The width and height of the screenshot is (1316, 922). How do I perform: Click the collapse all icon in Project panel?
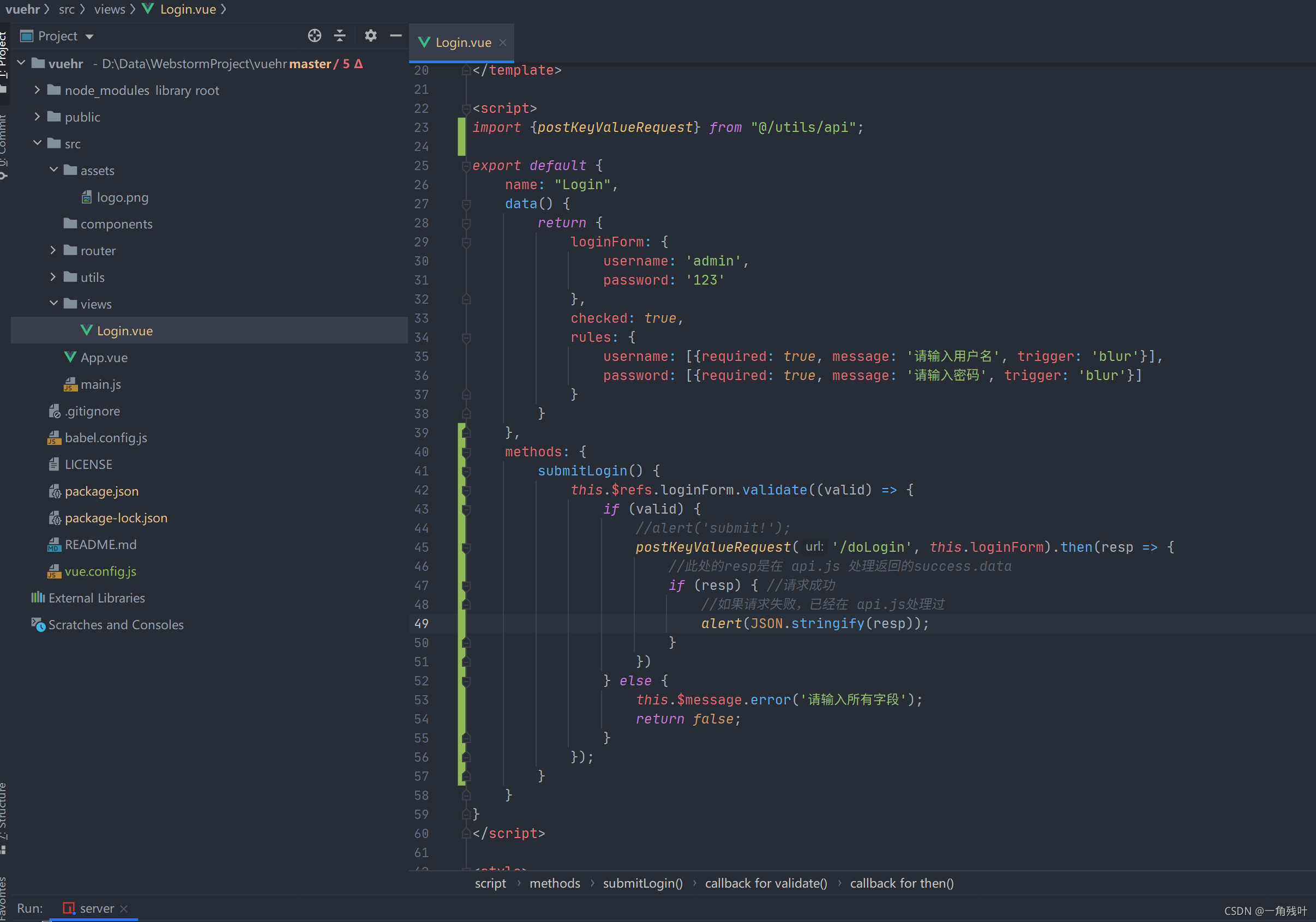tap(340, 35)
